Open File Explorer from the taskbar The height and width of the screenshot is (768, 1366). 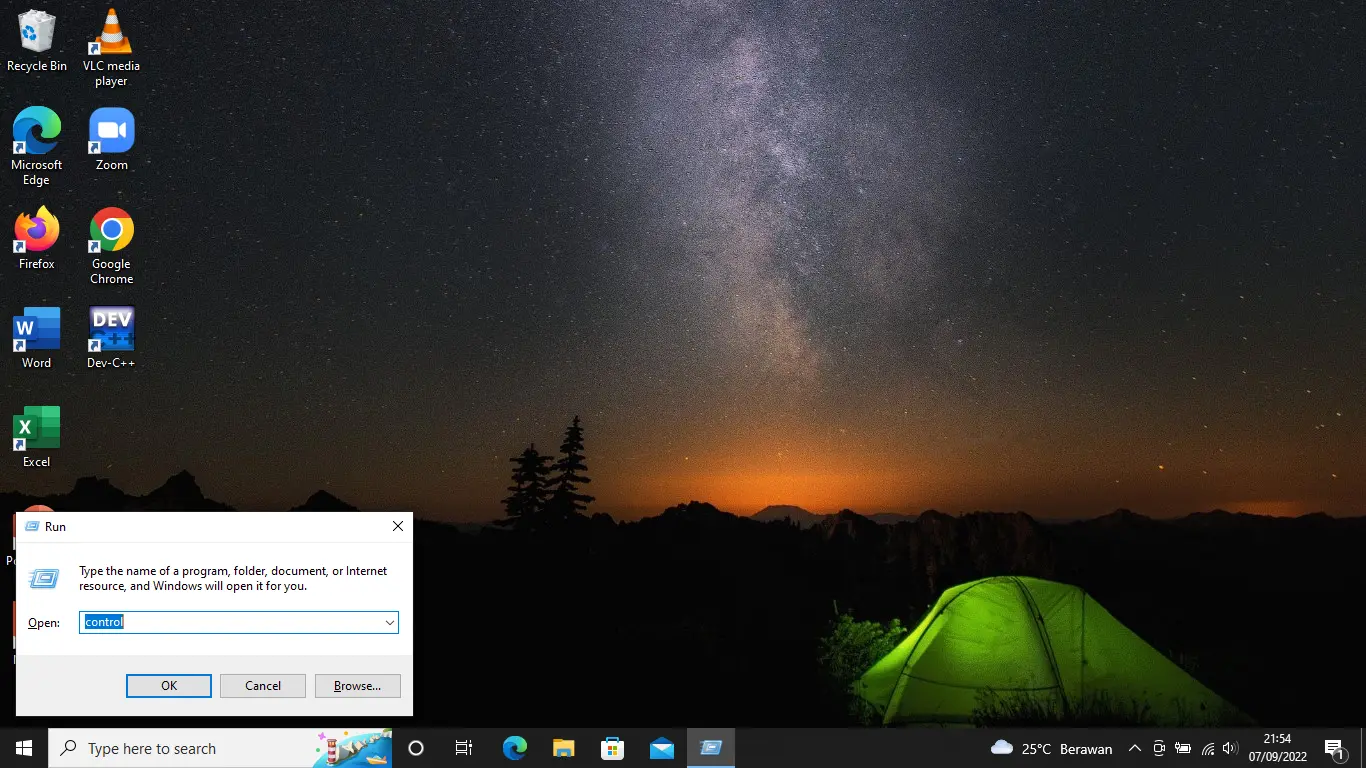564,748
